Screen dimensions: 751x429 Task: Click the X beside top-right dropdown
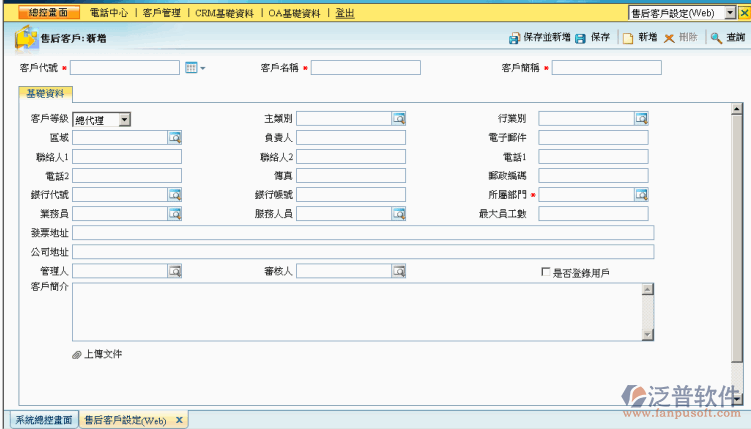744,13
